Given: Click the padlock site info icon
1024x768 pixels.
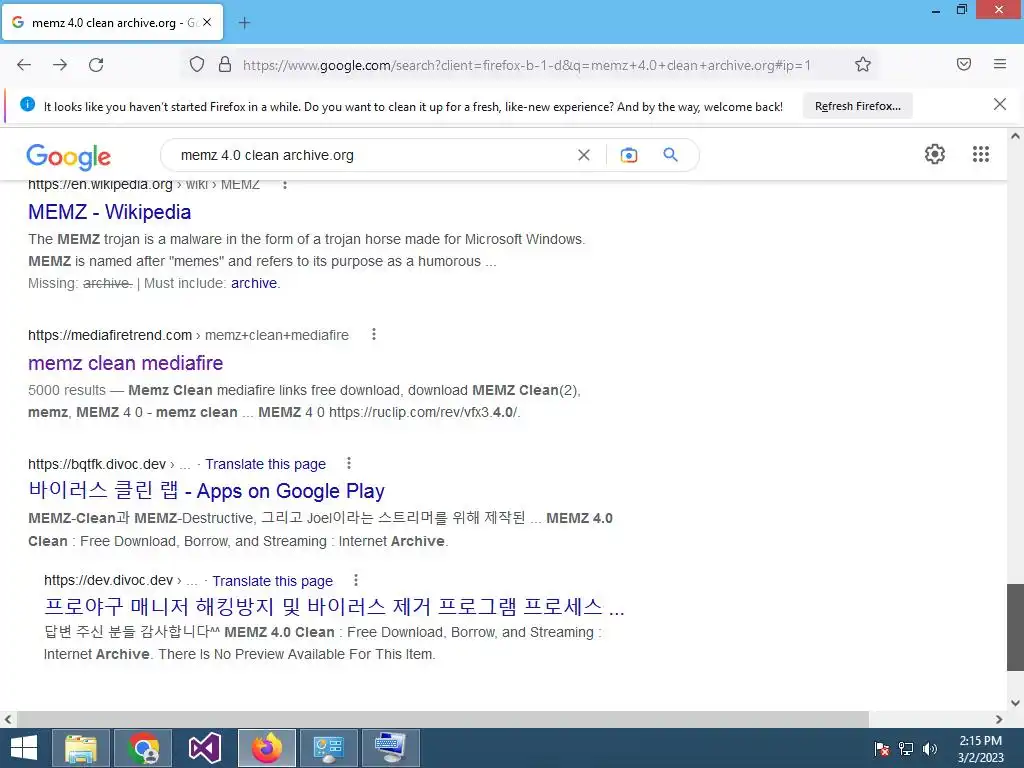Looking at the screenshot, I should point(225,64).
